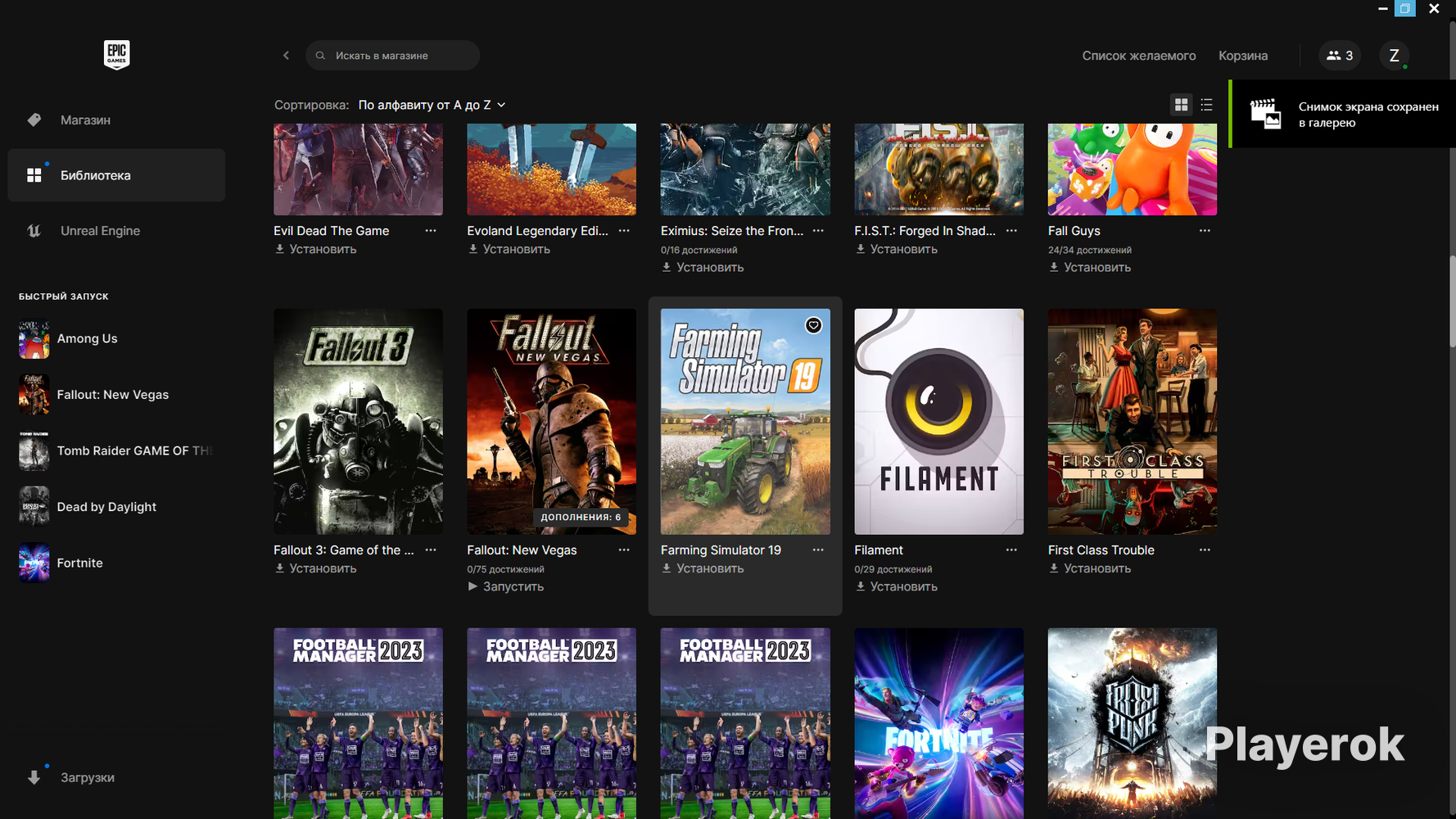This screenshot has width=1456, height=819.
Task: Install Filament
Action: click(896, 586)
